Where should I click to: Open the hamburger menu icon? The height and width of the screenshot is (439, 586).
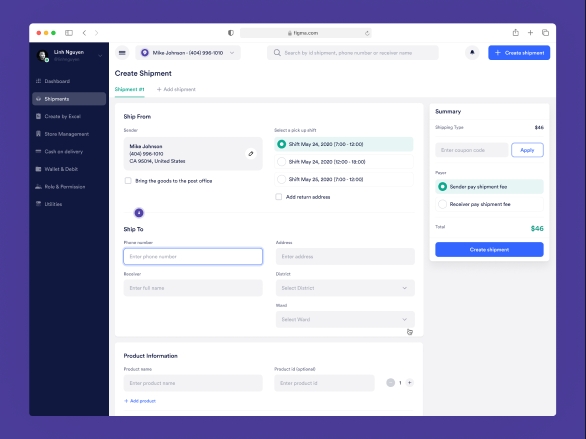pos(122,53)
